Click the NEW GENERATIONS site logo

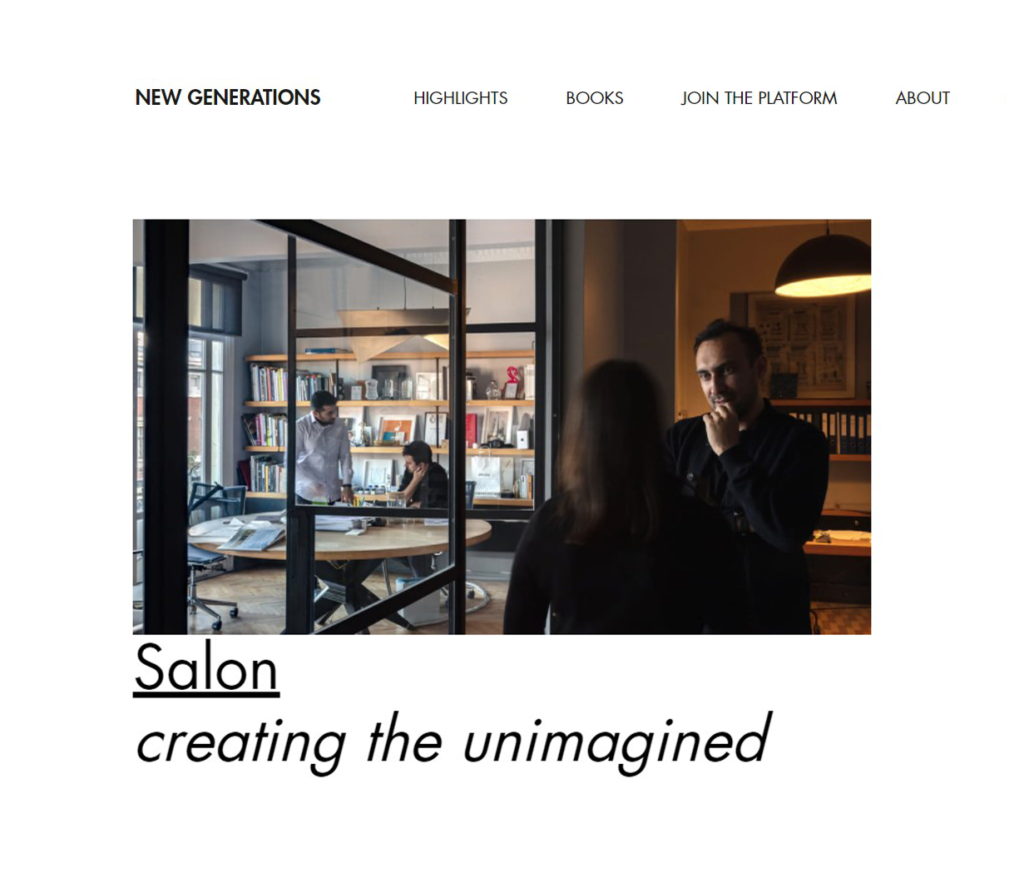click(227, 98)
